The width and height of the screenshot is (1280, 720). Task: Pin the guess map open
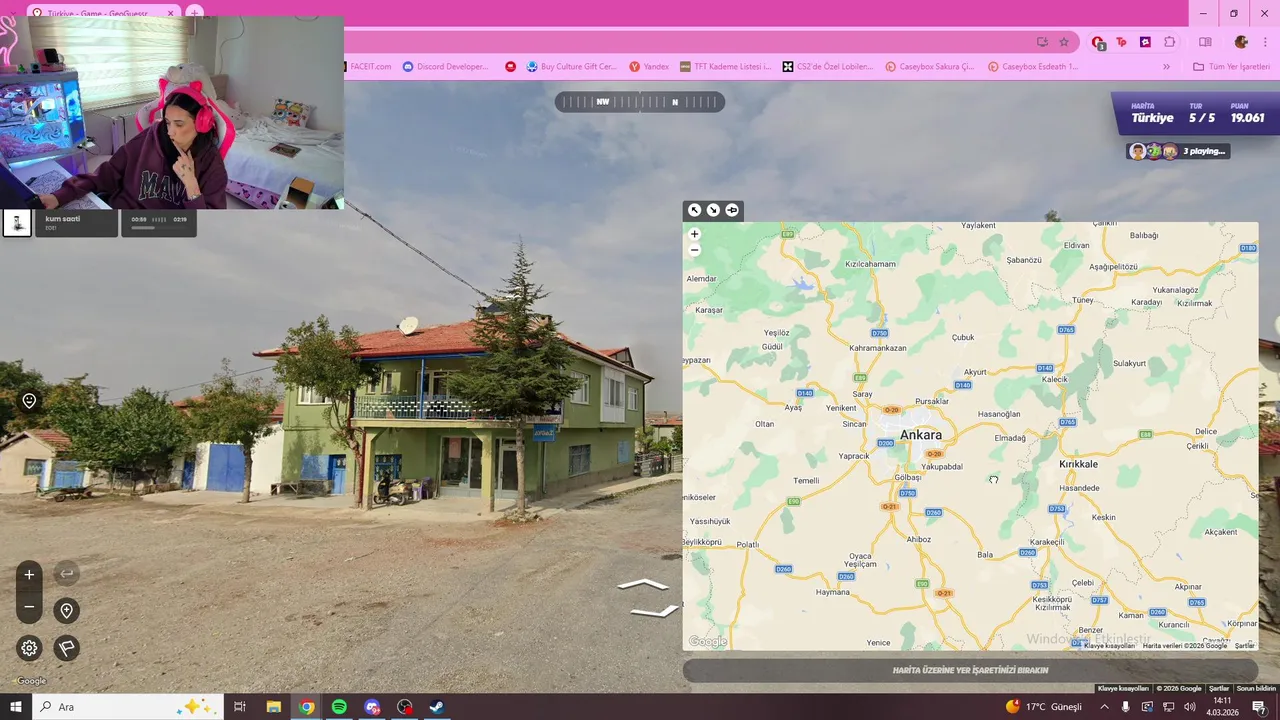[732, 210]
